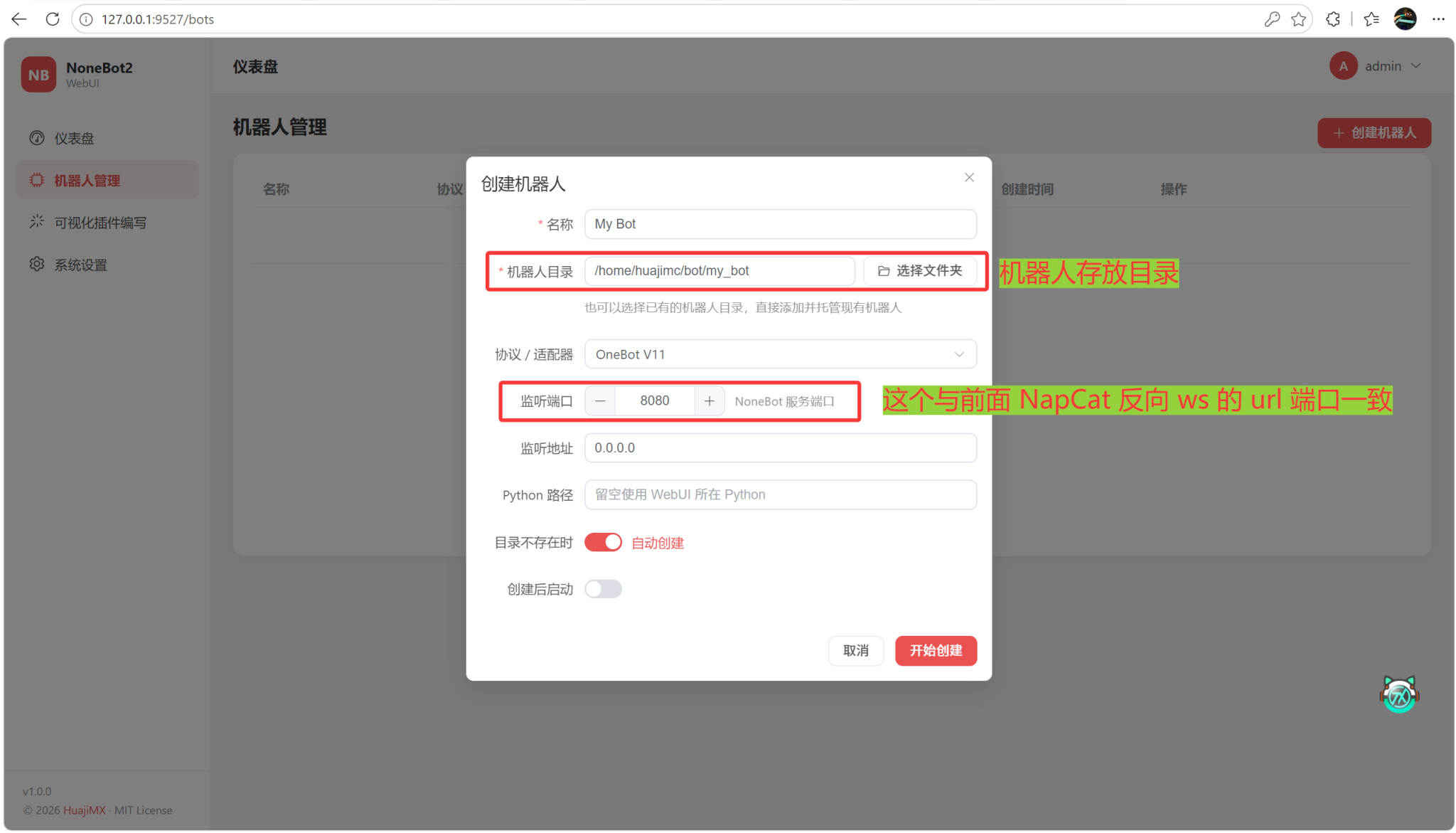Click the 名称 column header in the table

276,189
